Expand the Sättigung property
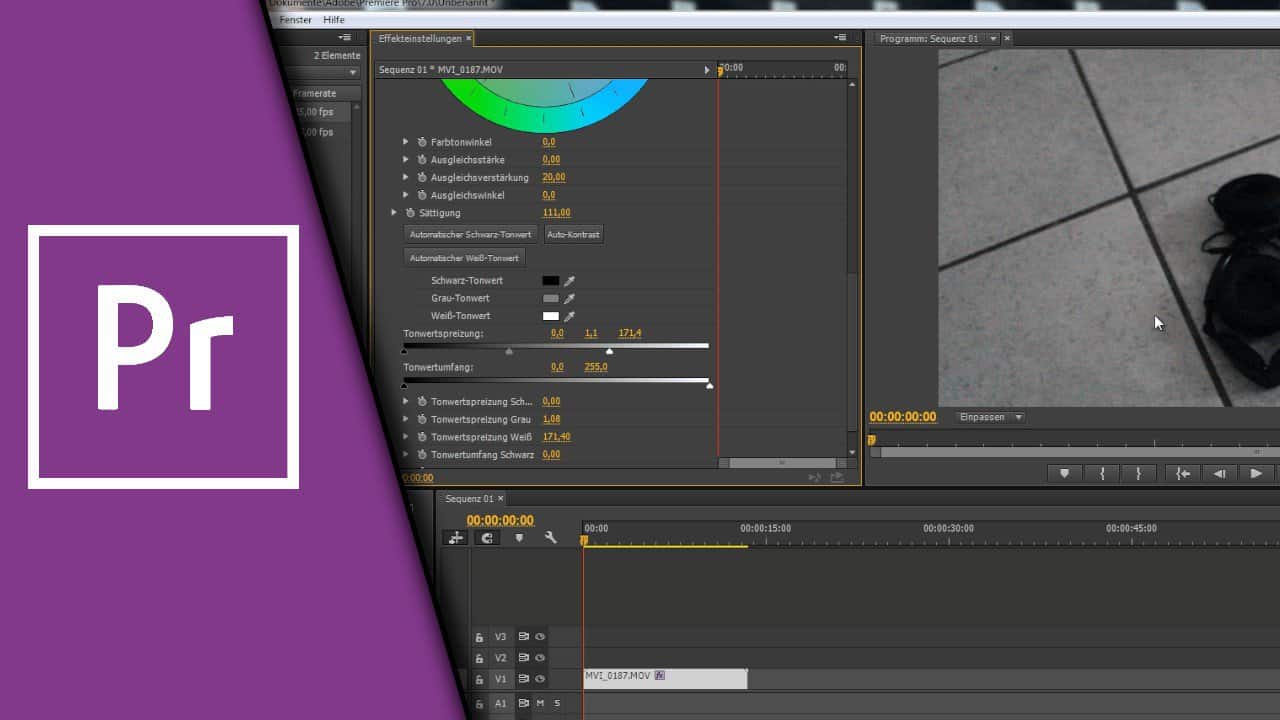The height and width of the screenshot is (720, 1280). pos(394,213)
